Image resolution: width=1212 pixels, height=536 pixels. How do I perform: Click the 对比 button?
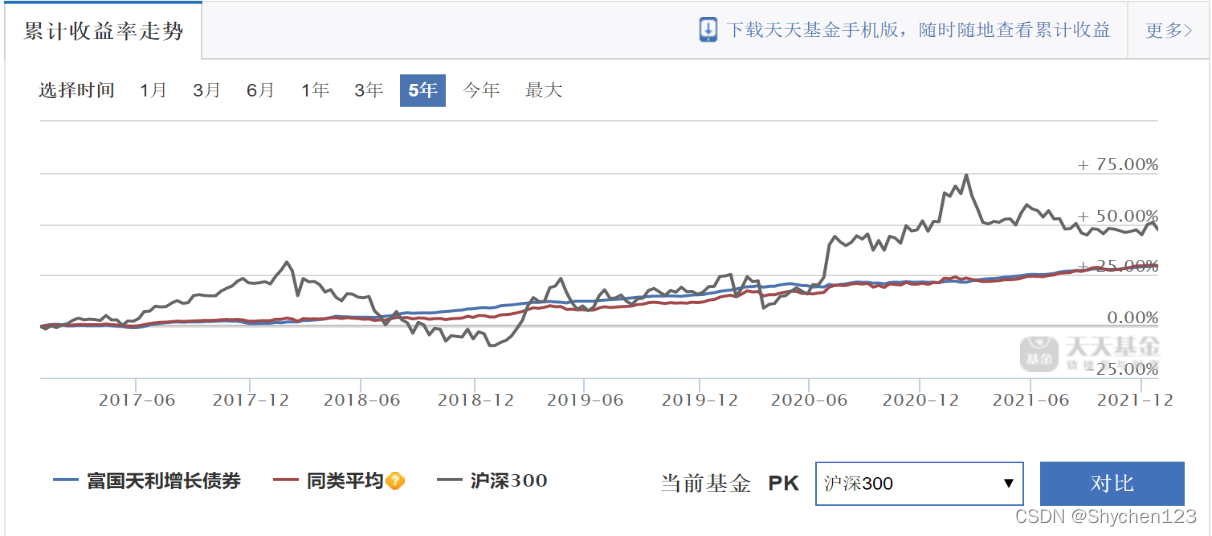click(x=1112, y=483)
